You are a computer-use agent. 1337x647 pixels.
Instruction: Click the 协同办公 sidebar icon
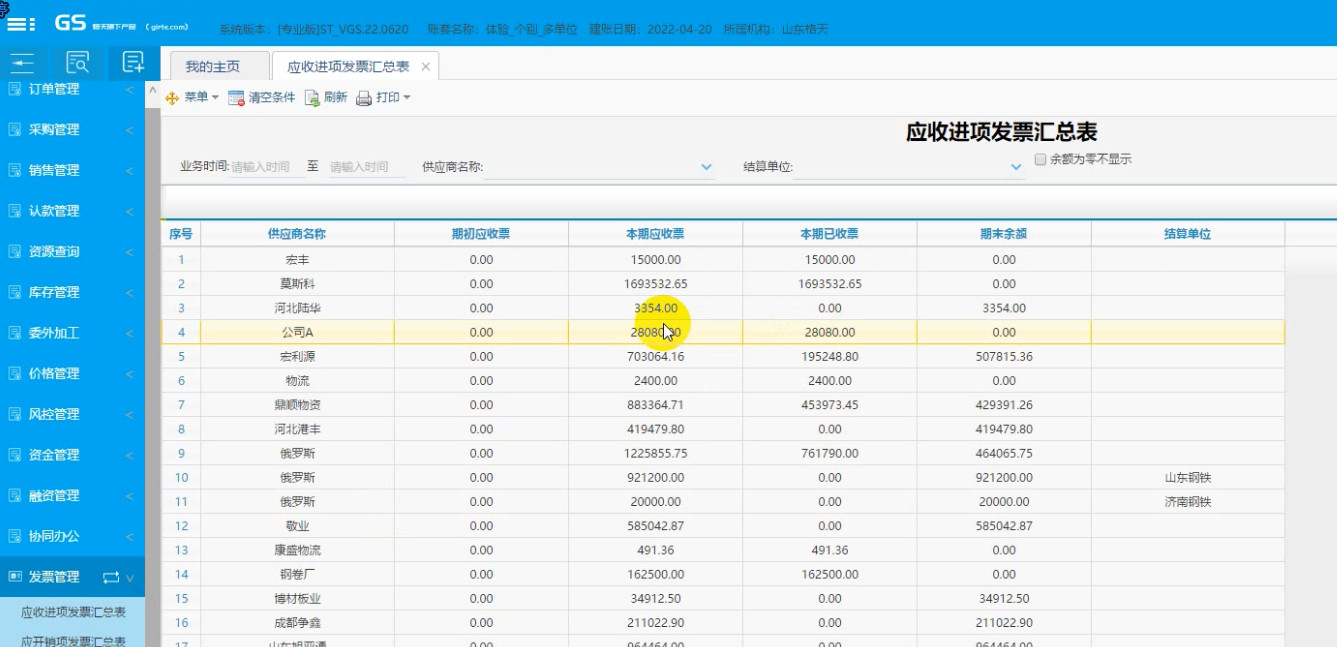(15, 536)
